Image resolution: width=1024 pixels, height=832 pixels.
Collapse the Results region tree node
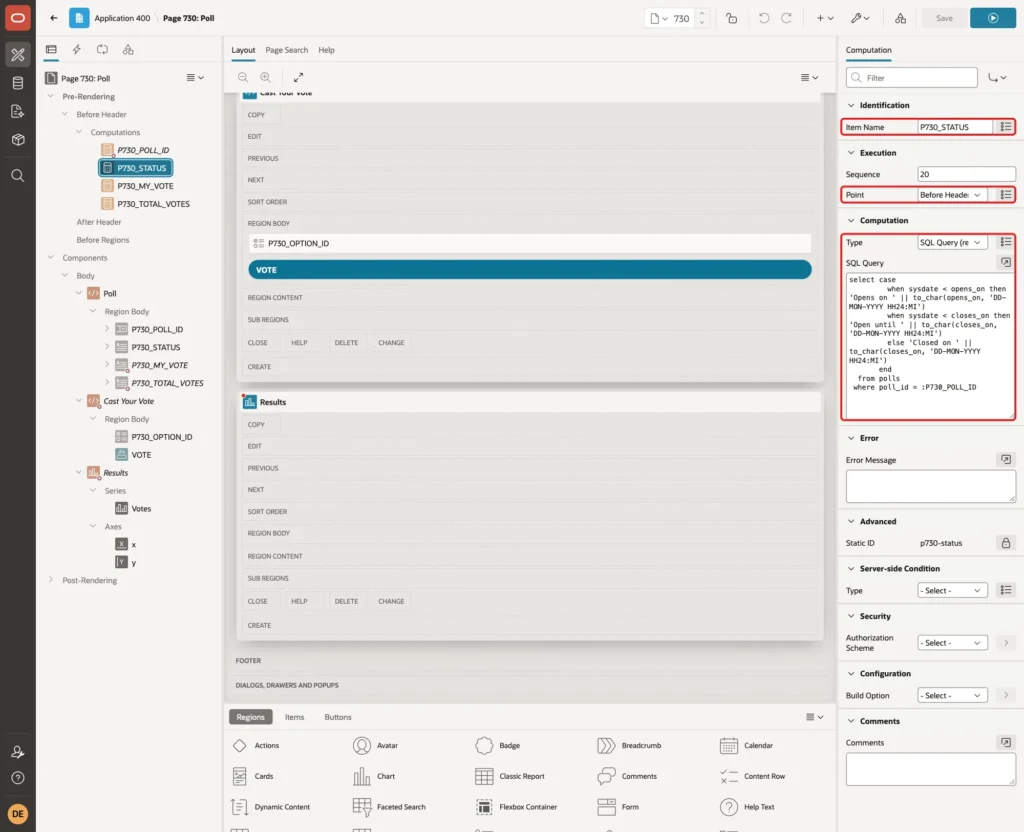click(79, 472)
